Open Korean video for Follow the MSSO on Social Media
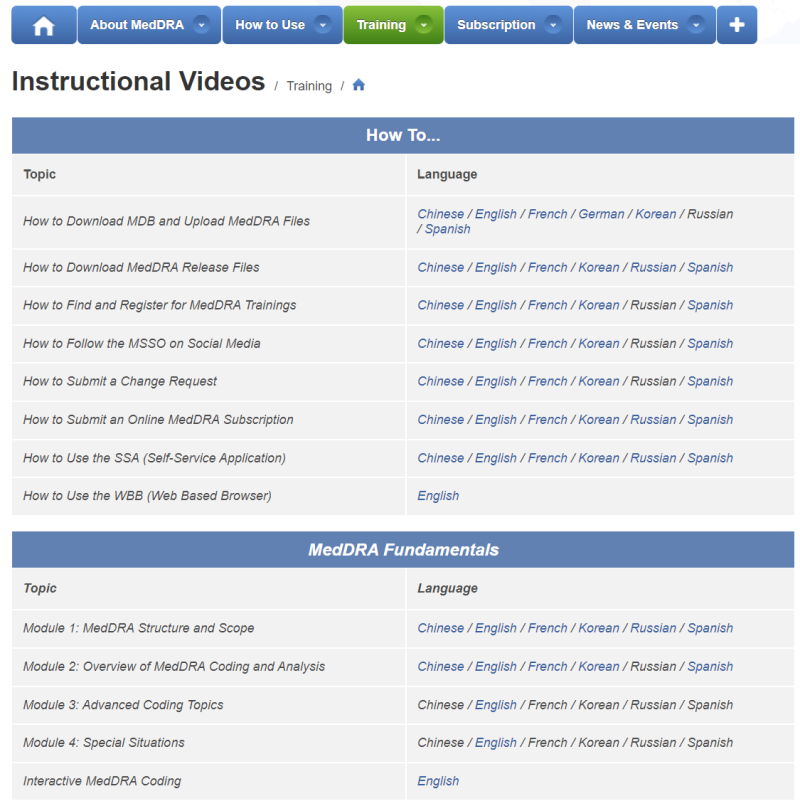Screen dimensions: 800x806 tap(599, 343)
